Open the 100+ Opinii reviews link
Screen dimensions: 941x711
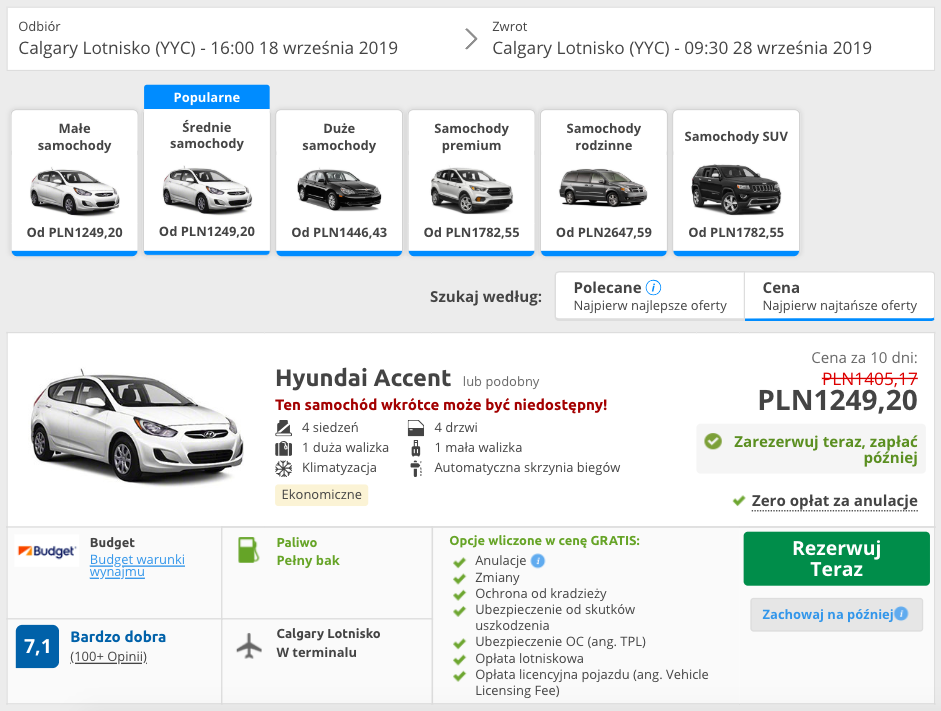[x=108, y=657]
